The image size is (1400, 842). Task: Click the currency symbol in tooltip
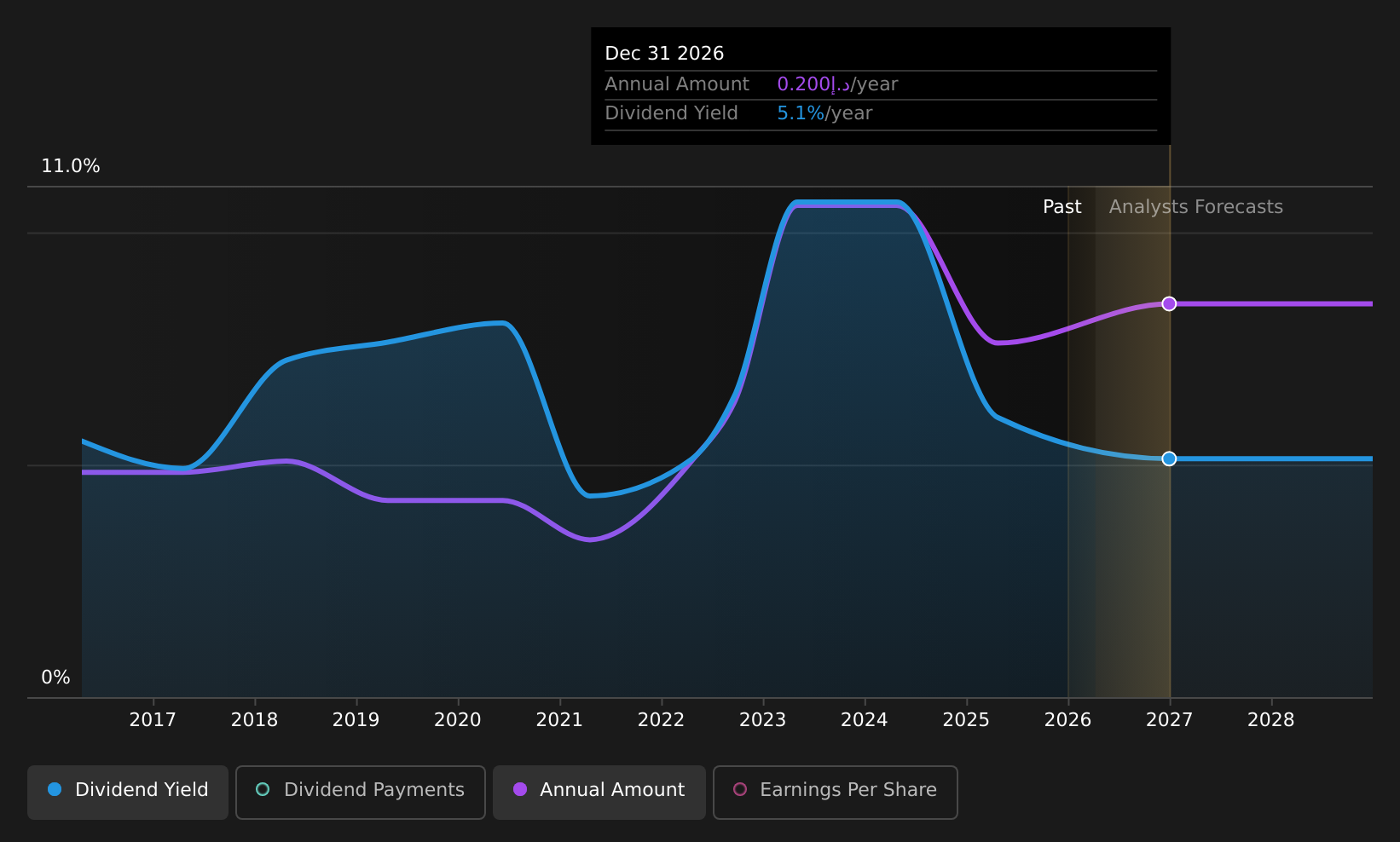(841, 84)
